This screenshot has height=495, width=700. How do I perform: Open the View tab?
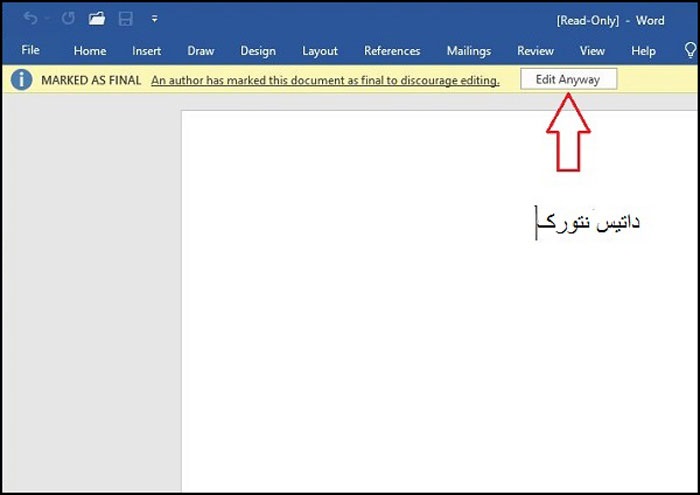pos(592,51)
